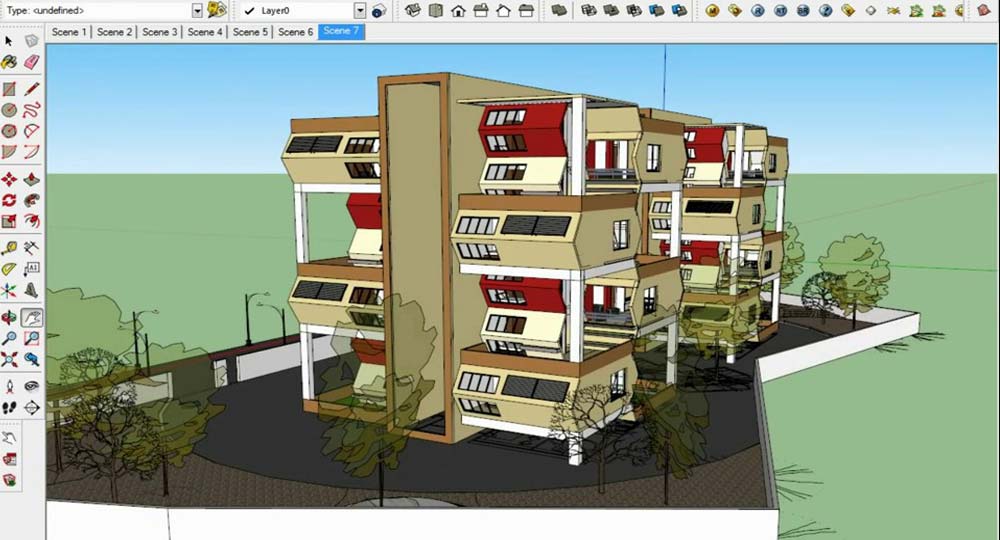Select the Eraser tool

(x=31, y=62)
